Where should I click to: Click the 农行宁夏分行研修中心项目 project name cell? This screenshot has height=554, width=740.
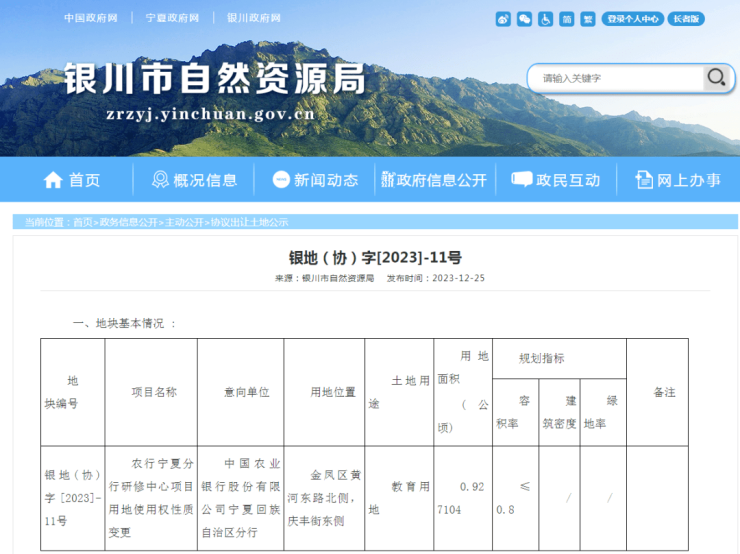point(151,498)
